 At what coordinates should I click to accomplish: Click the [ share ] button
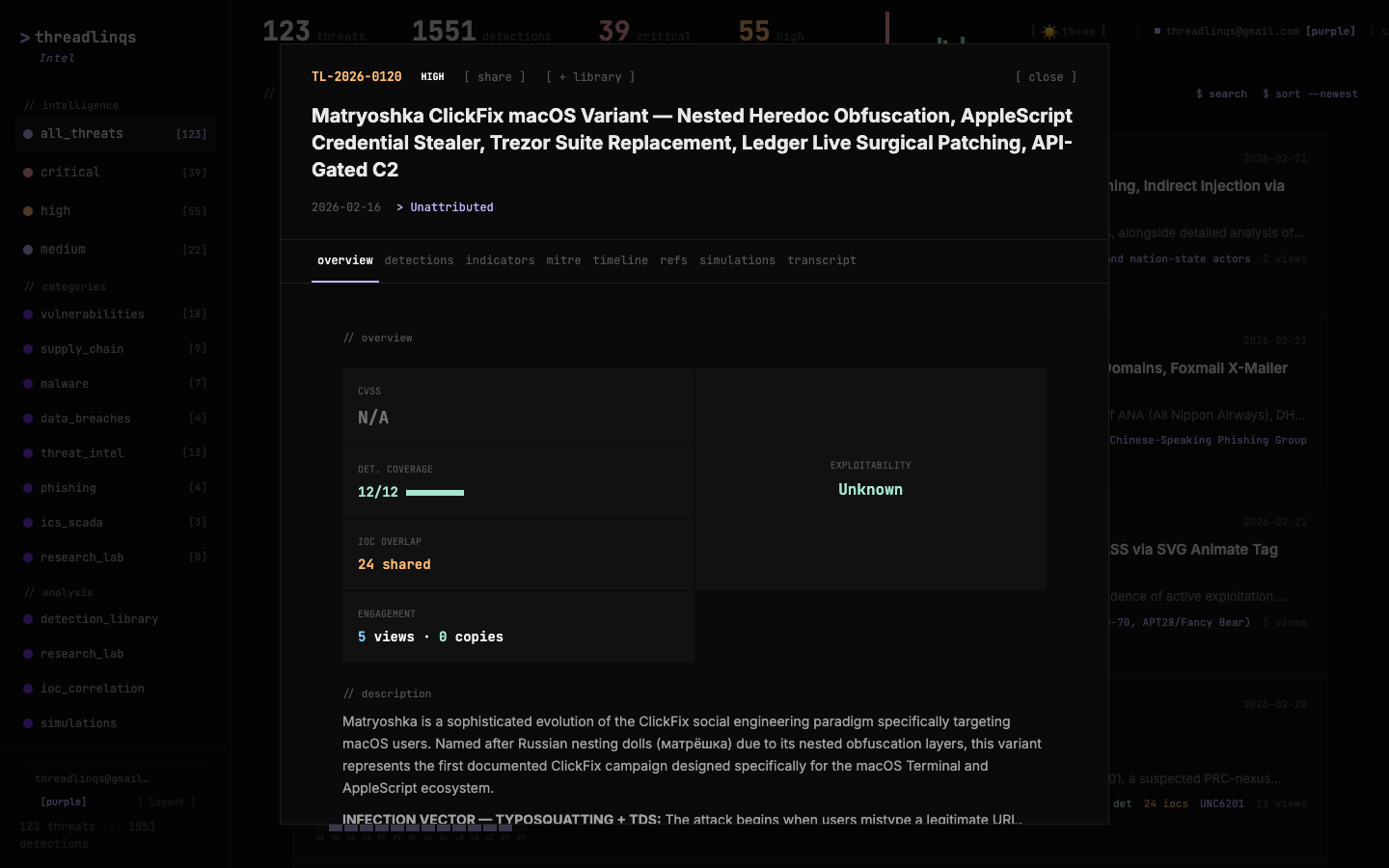pyautogui.click(x=494, y=76)
